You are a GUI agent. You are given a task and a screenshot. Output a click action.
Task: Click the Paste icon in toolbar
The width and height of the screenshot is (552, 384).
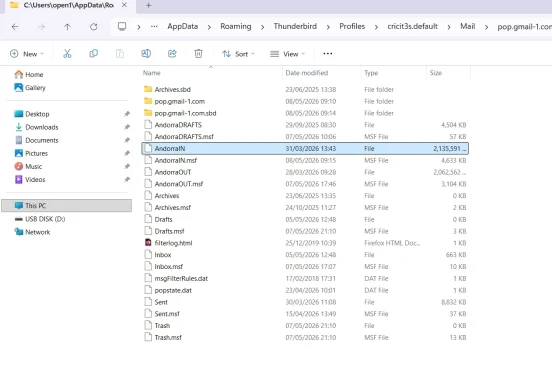point(120,53)
